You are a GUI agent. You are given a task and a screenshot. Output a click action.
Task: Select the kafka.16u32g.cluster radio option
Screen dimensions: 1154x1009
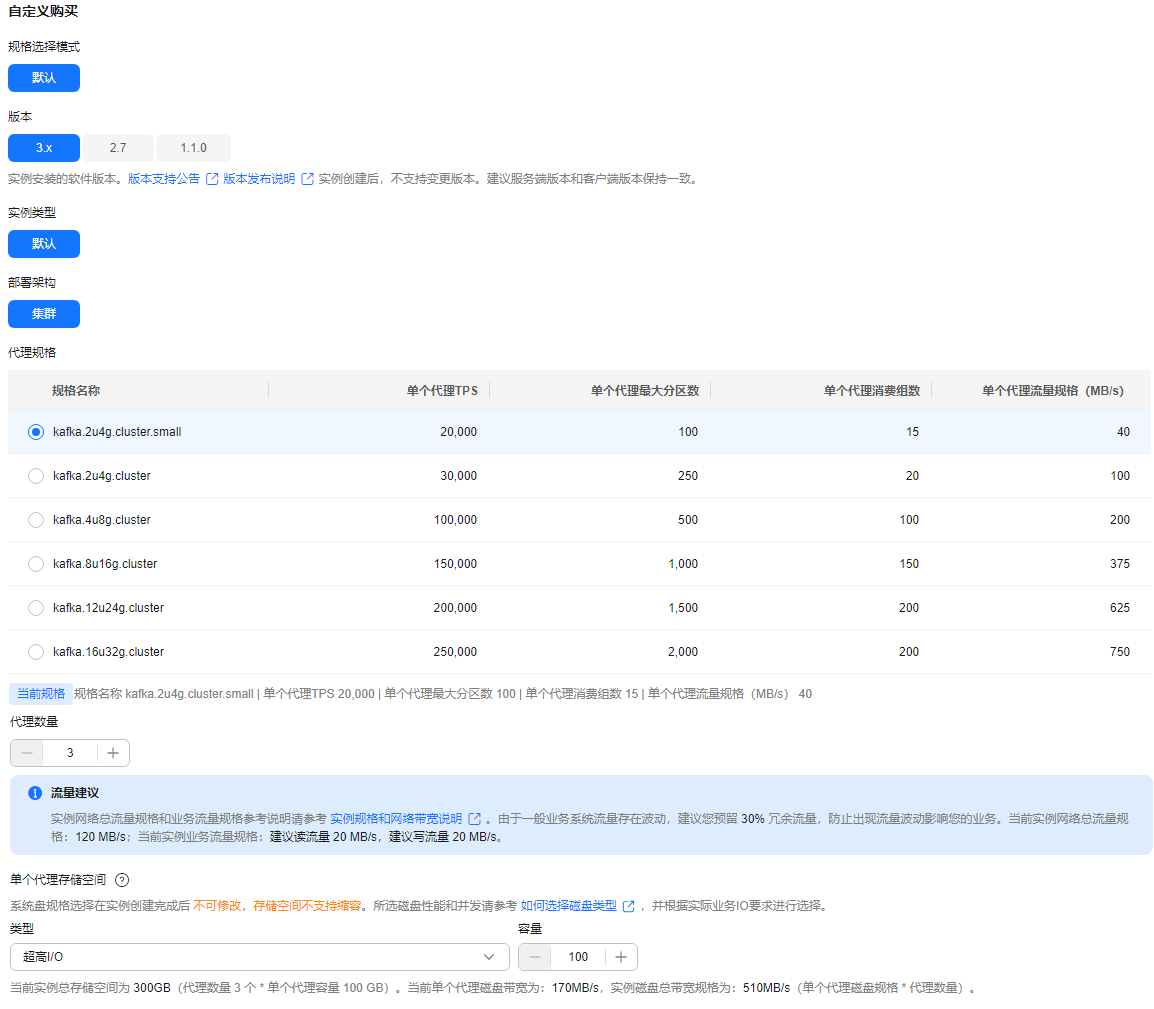[x=35, y=652]
